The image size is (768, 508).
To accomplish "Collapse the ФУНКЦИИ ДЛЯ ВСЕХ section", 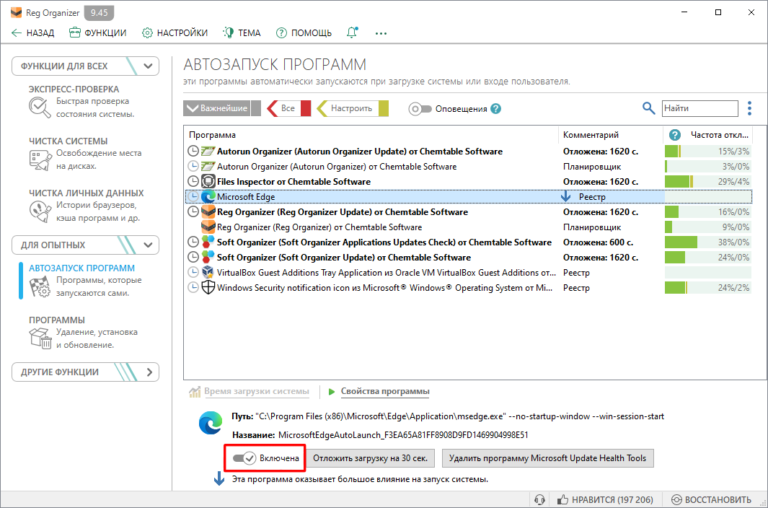I will pos(148,66).
